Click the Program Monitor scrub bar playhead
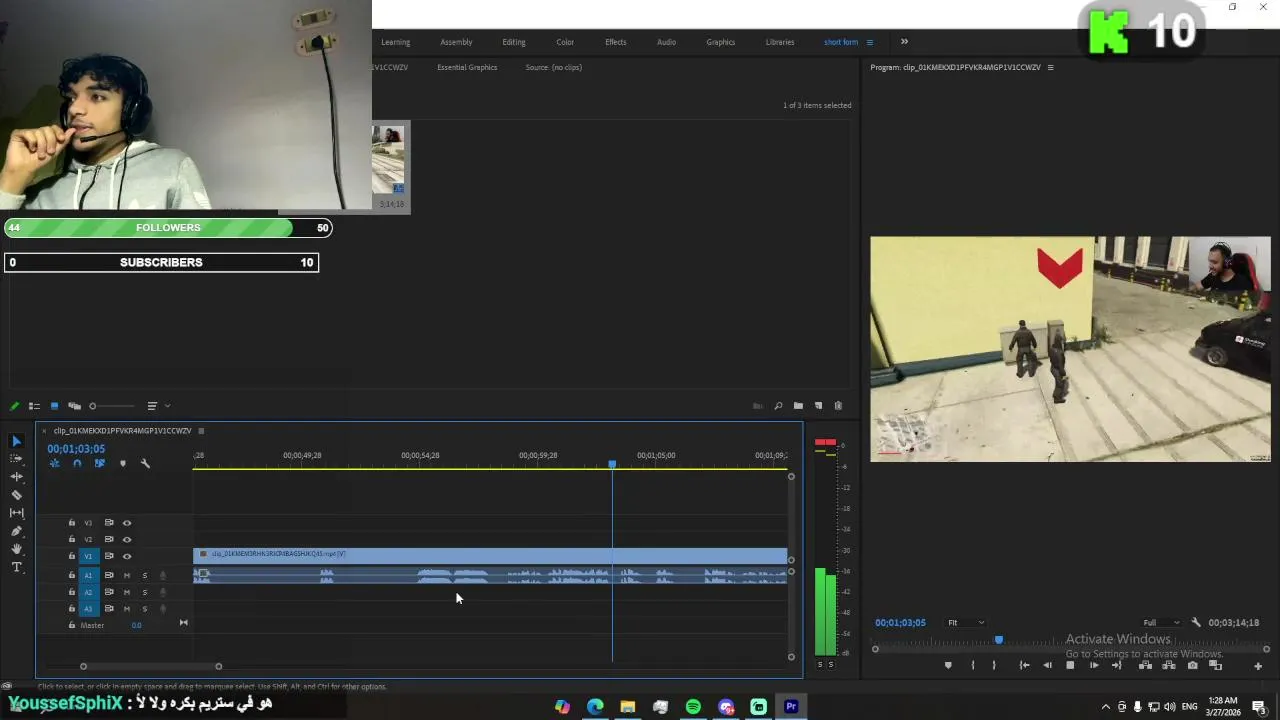 tap(998, 640)
